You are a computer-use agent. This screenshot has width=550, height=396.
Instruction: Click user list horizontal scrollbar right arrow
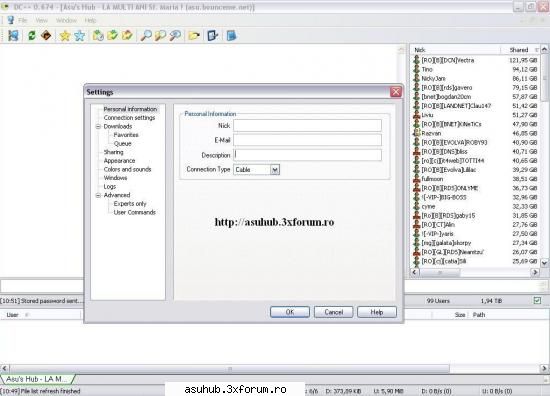tap(535, 272)
